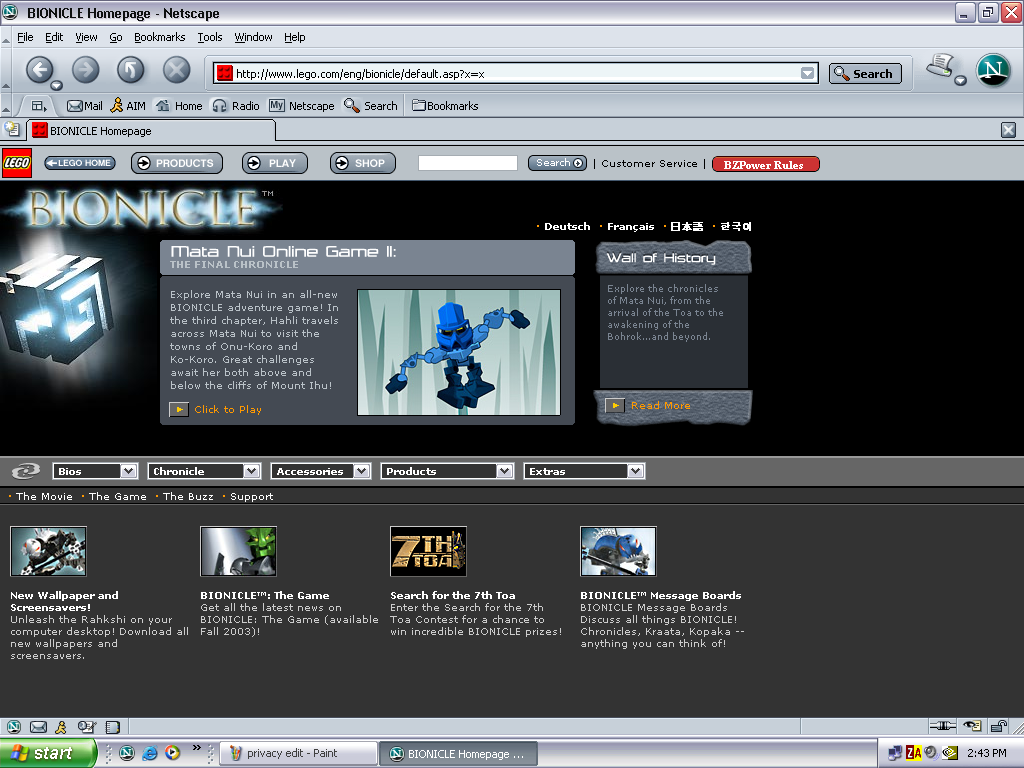The width and height of the screenshot is (1024, 768).
Task: Click the URL address field
Action: coord(516,73)
